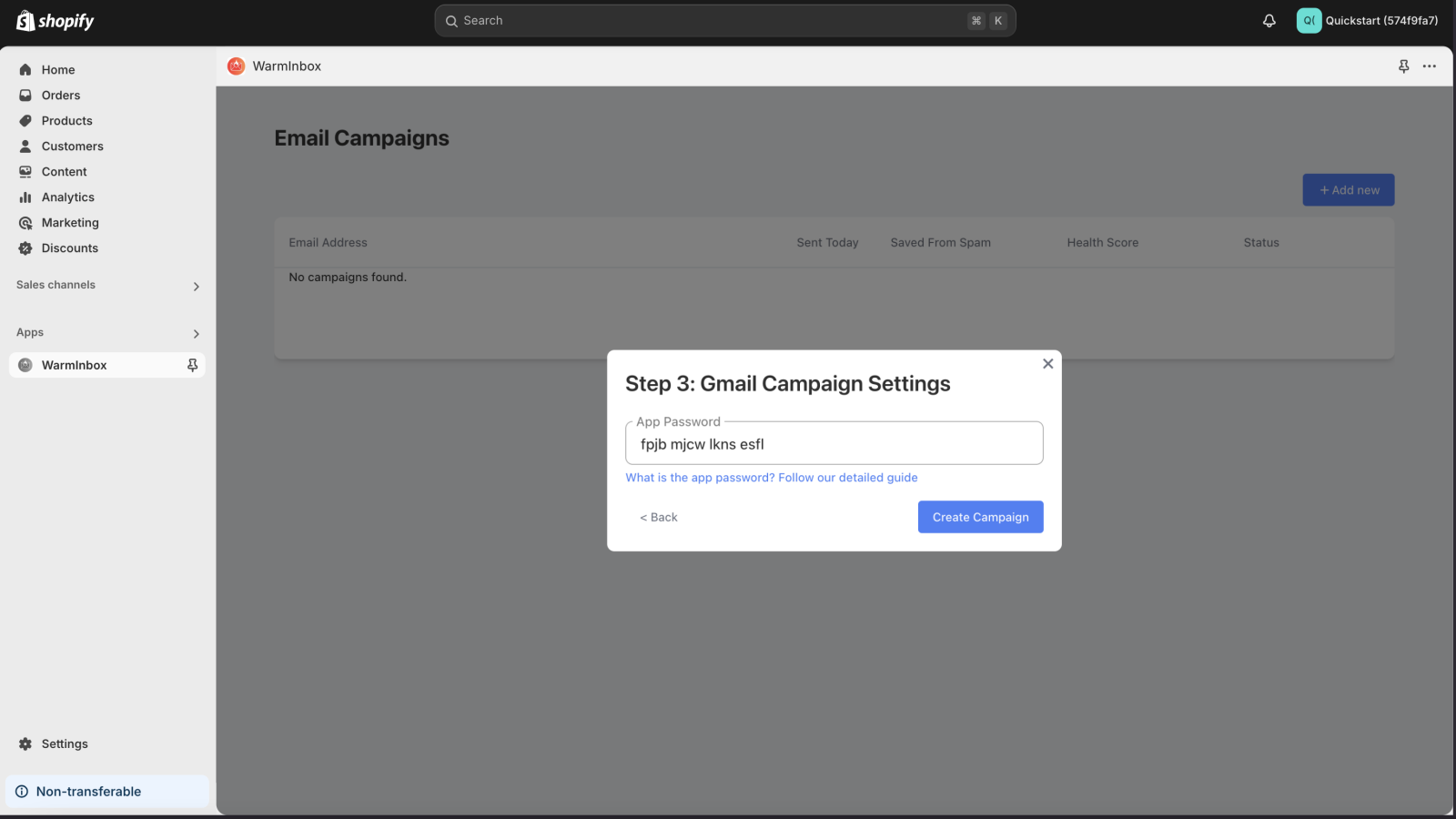Viewport: 1456px width, 819px height.
Task: Open the Customers section
Action: [x=72, y=146]
